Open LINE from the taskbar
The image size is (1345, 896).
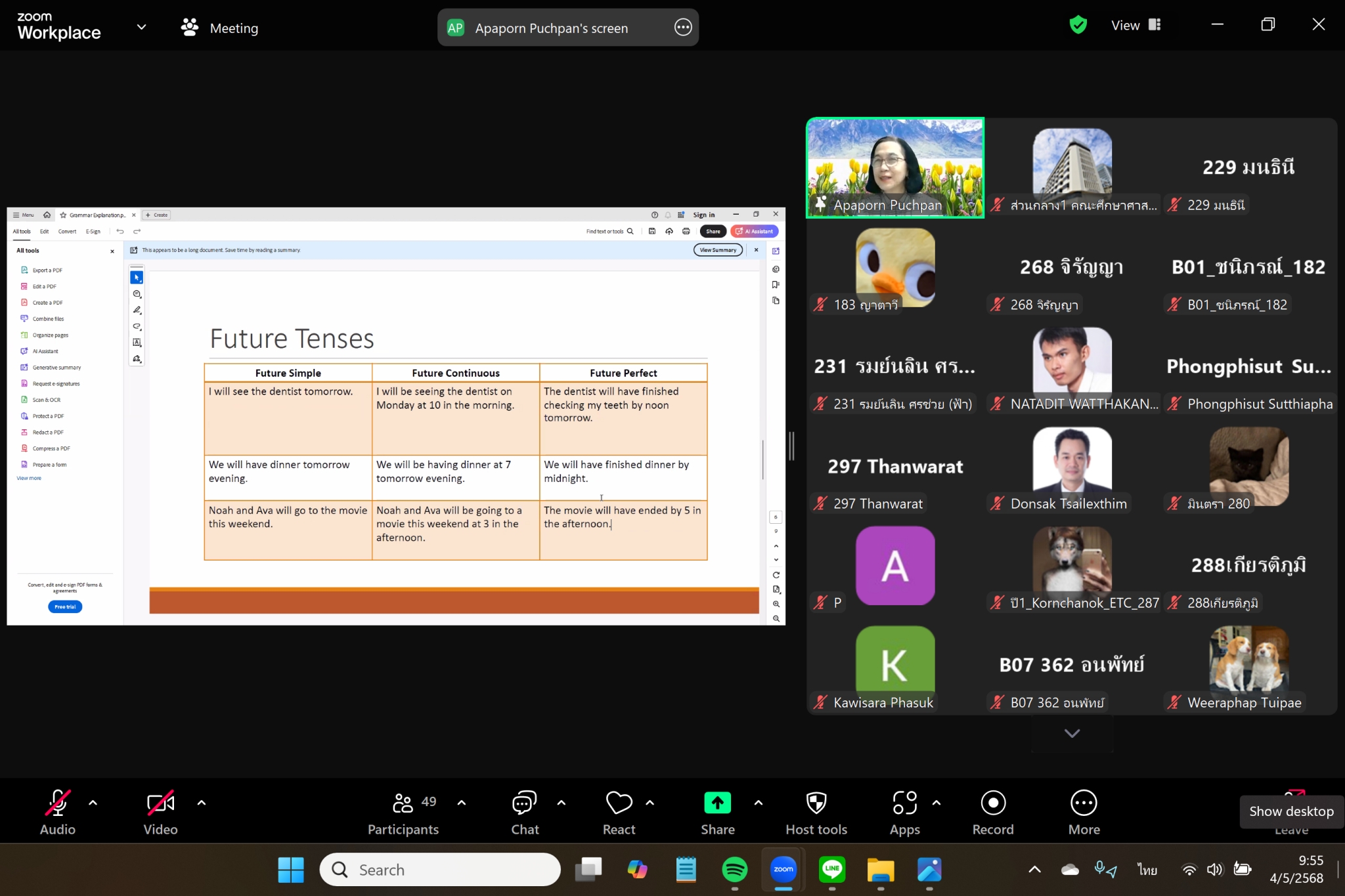click(x=832, y=870)
